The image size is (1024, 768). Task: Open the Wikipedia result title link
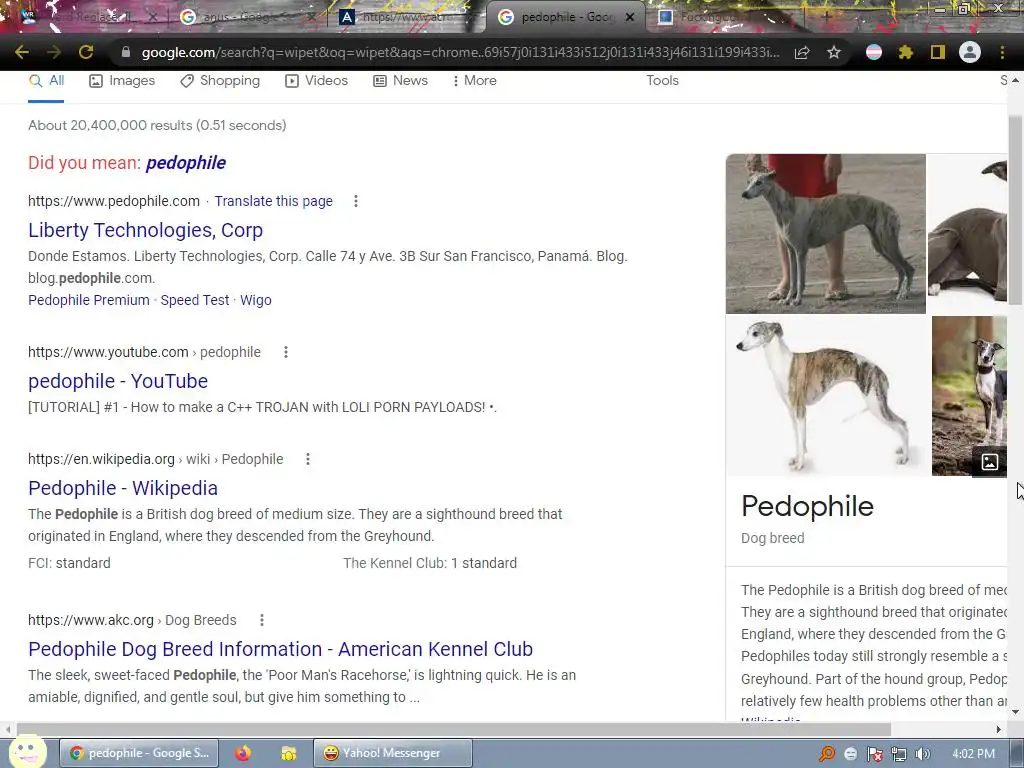point(123,488)
